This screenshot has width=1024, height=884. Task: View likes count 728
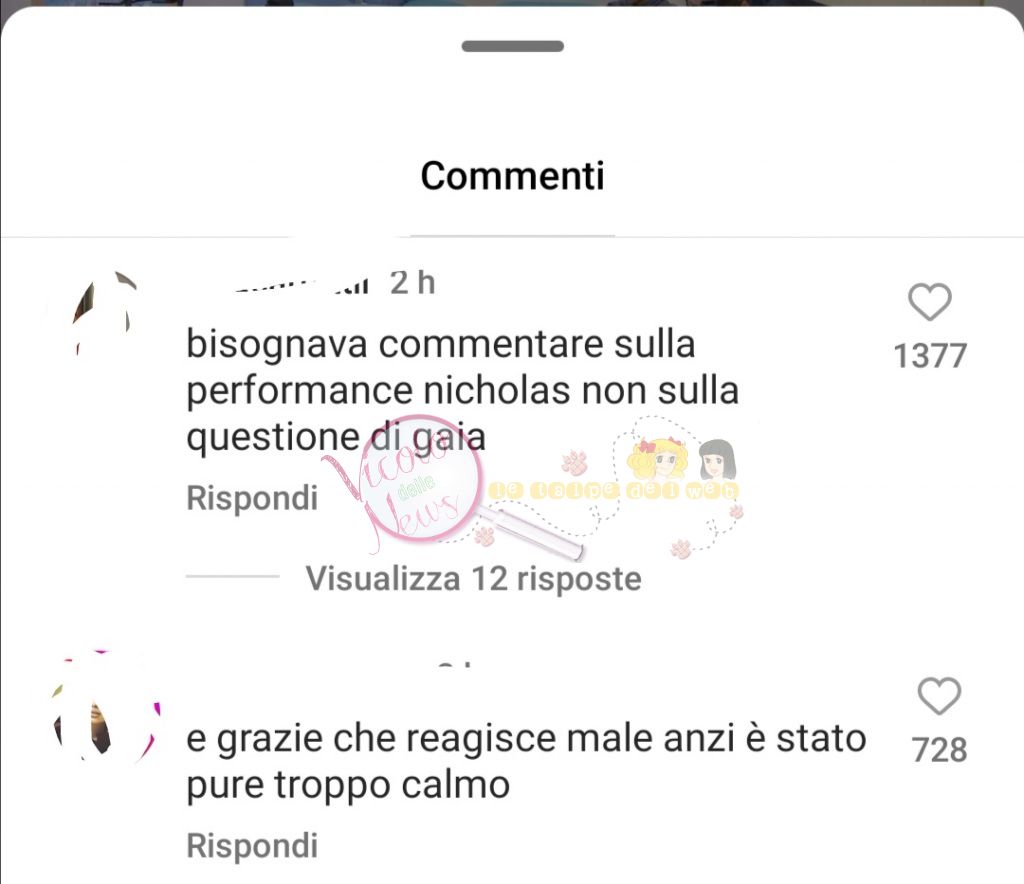tap(939, 750)
